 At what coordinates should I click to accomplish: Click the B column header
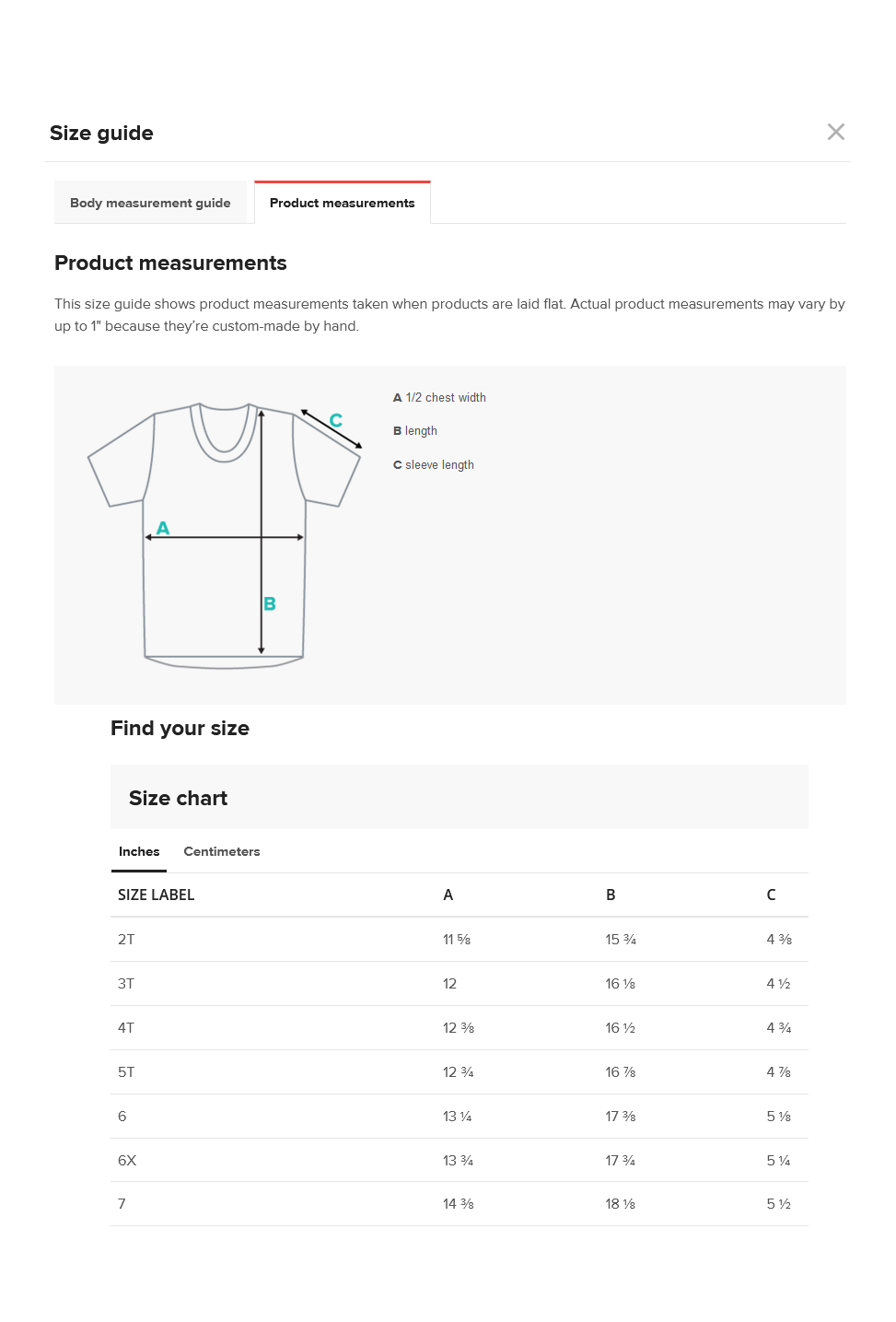click(611, 895)
